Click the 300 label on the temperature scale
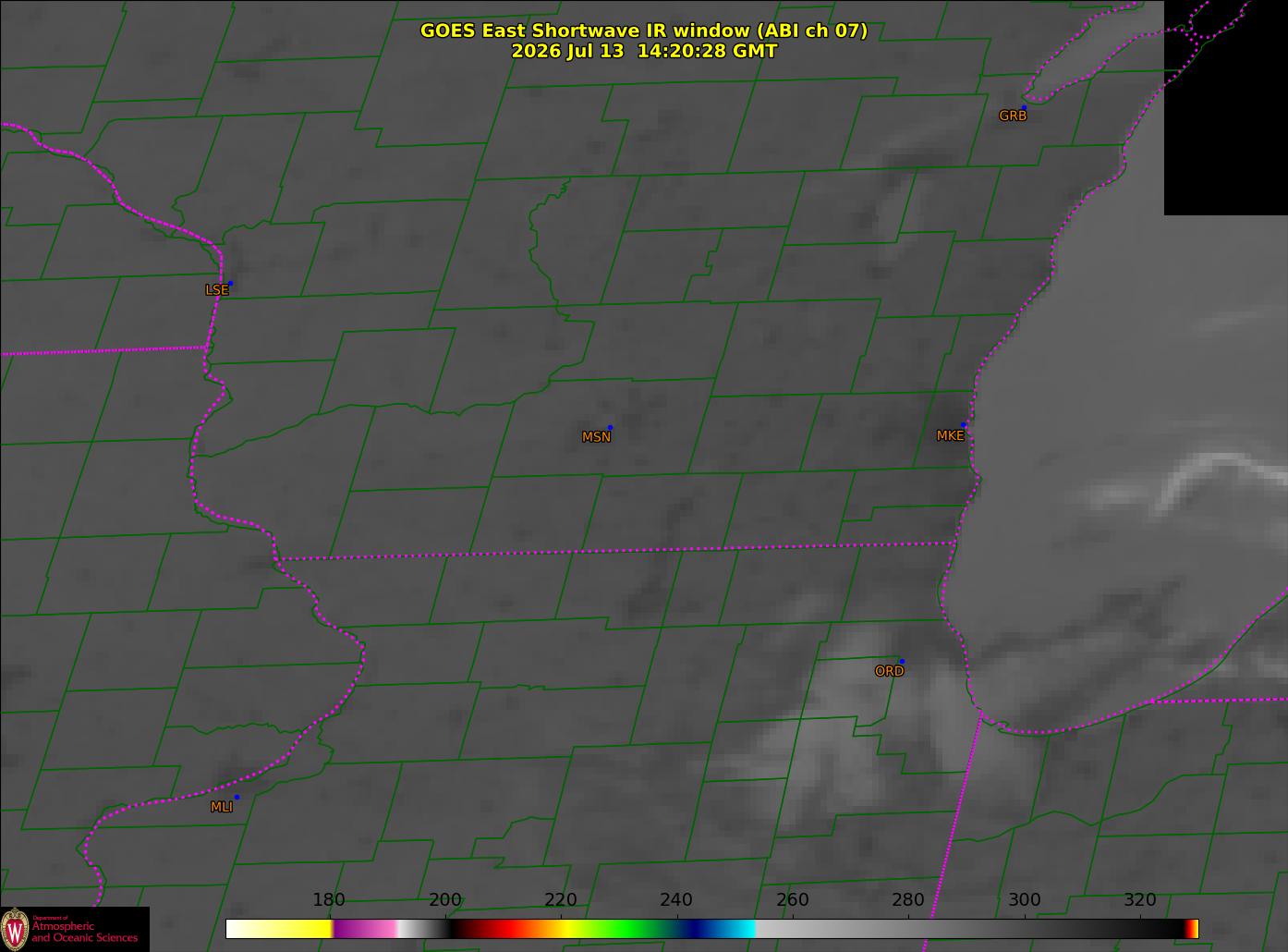This screenshot has width=1288, height=952. point(1024,900)
